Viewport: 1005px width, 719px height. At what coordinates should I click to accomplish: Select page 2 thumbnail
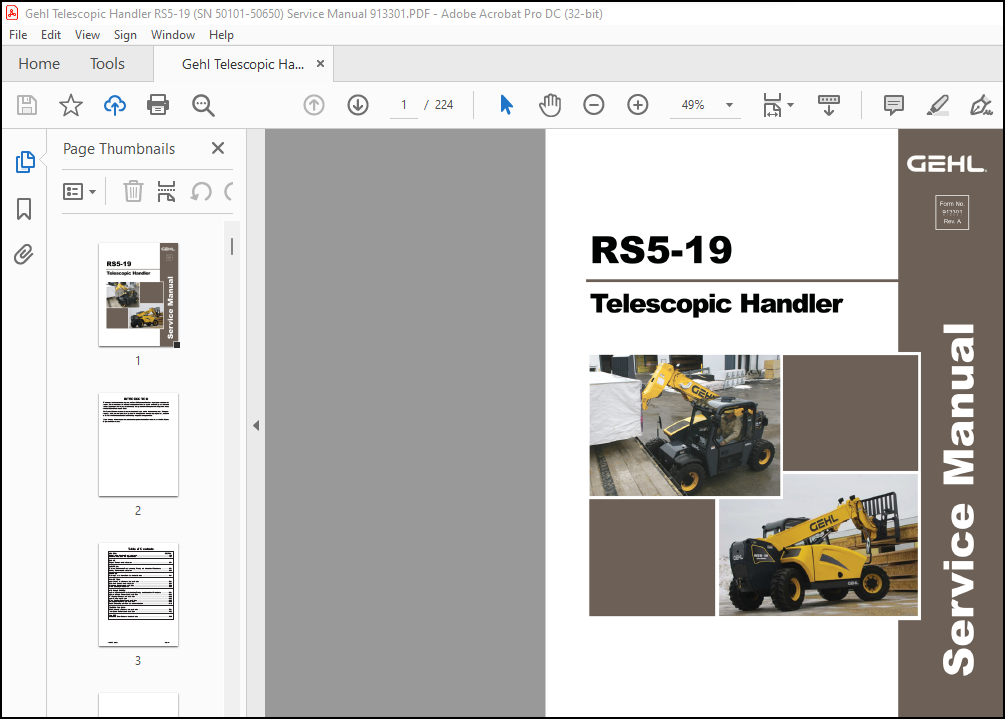[x=138, y=445]
